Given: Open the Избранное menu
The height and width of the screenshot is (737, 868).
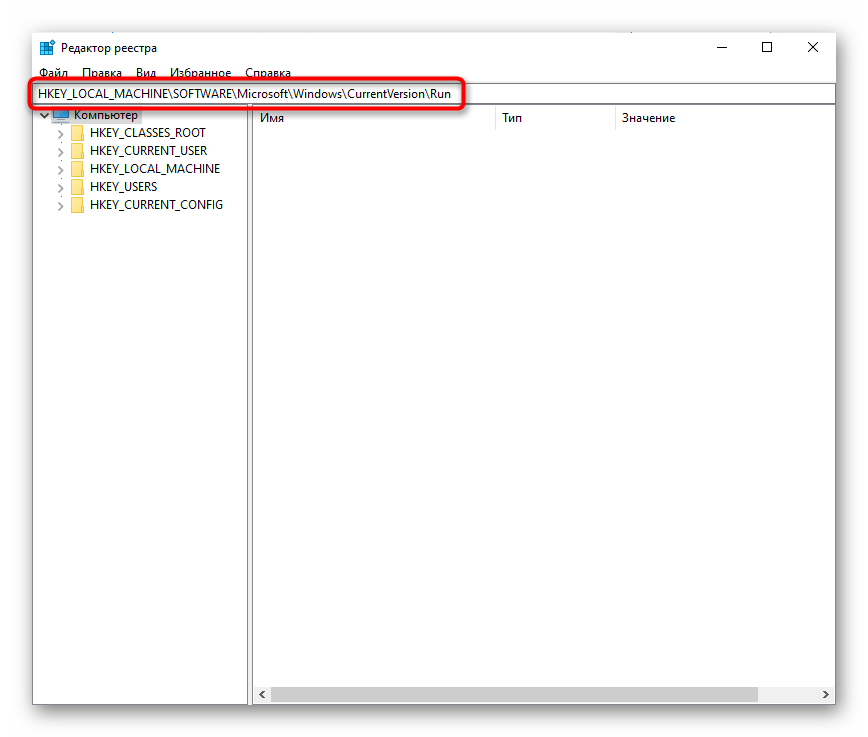Looking at the screenshot, I should coord(200,73).
